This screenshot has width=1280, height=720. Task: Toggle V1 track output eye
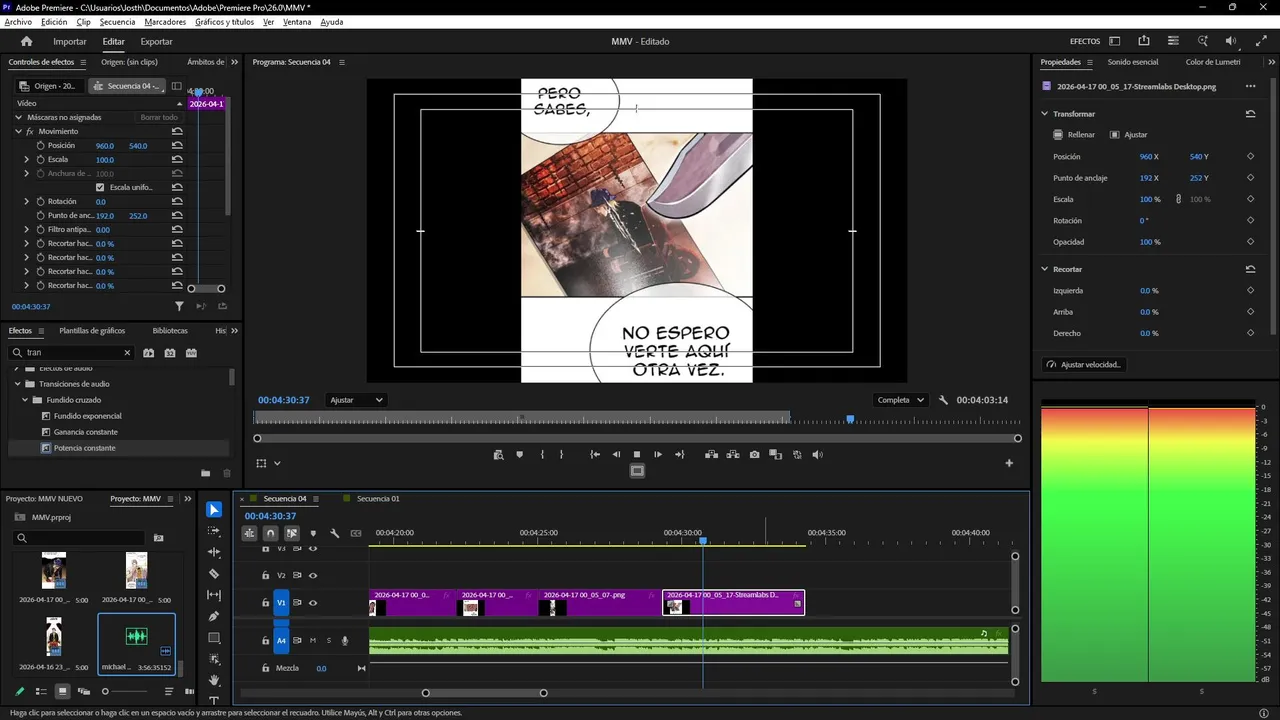[313, 603]
